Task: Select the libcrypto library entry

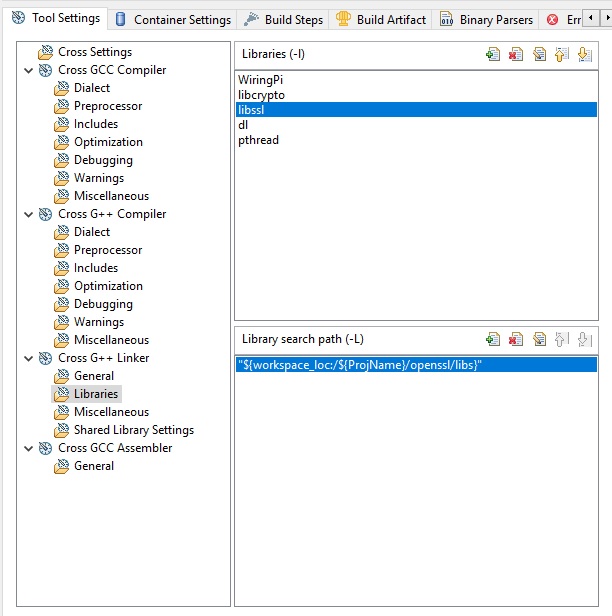Action: pyautogui.click(x=416, y=95)
